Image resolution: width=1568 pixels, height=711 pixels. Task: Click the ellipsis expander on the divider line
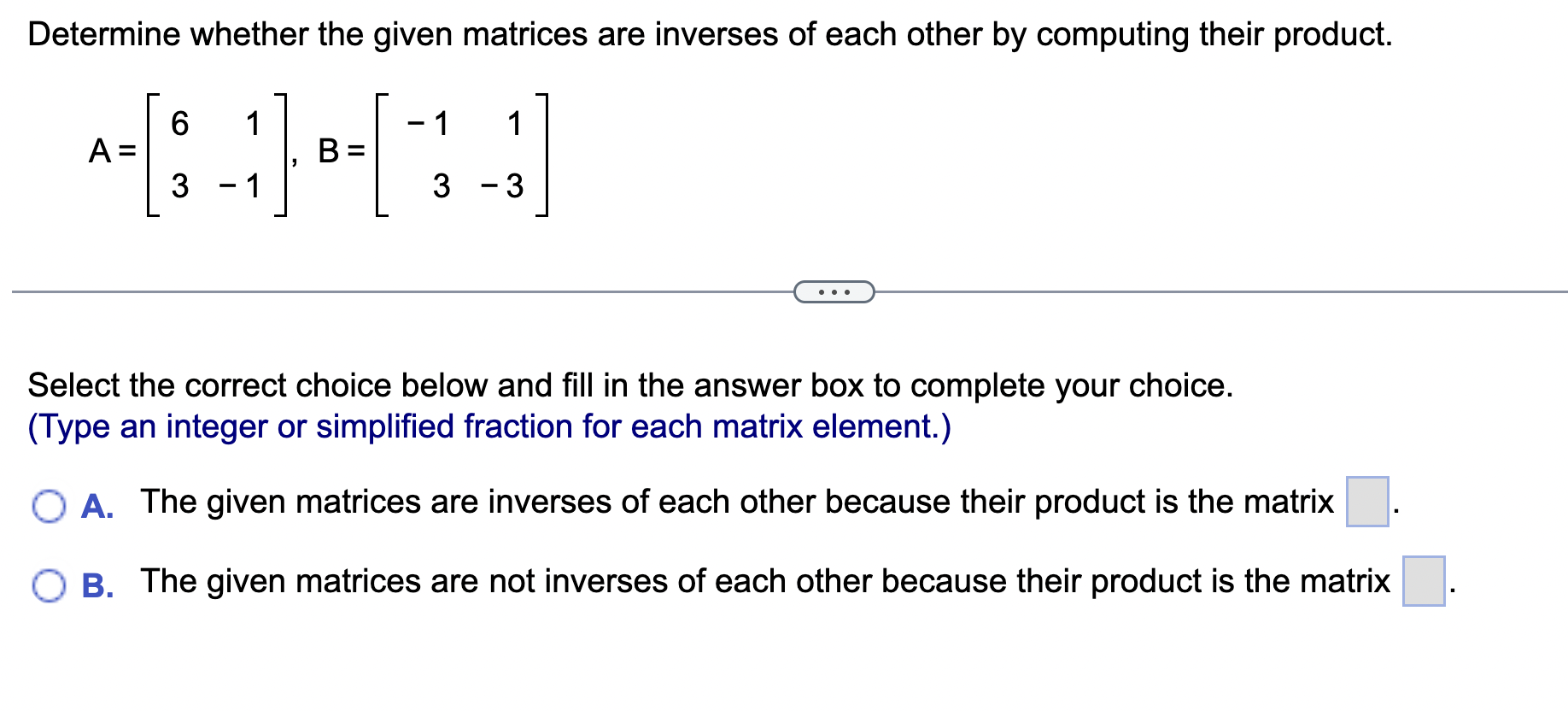click(x=833, y=291)
